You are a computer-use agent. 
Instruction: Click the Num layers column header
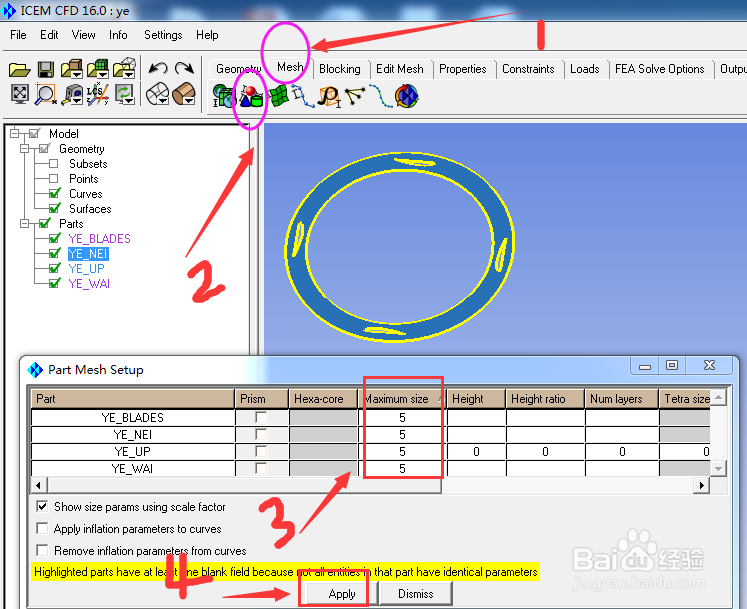[621, 399]
